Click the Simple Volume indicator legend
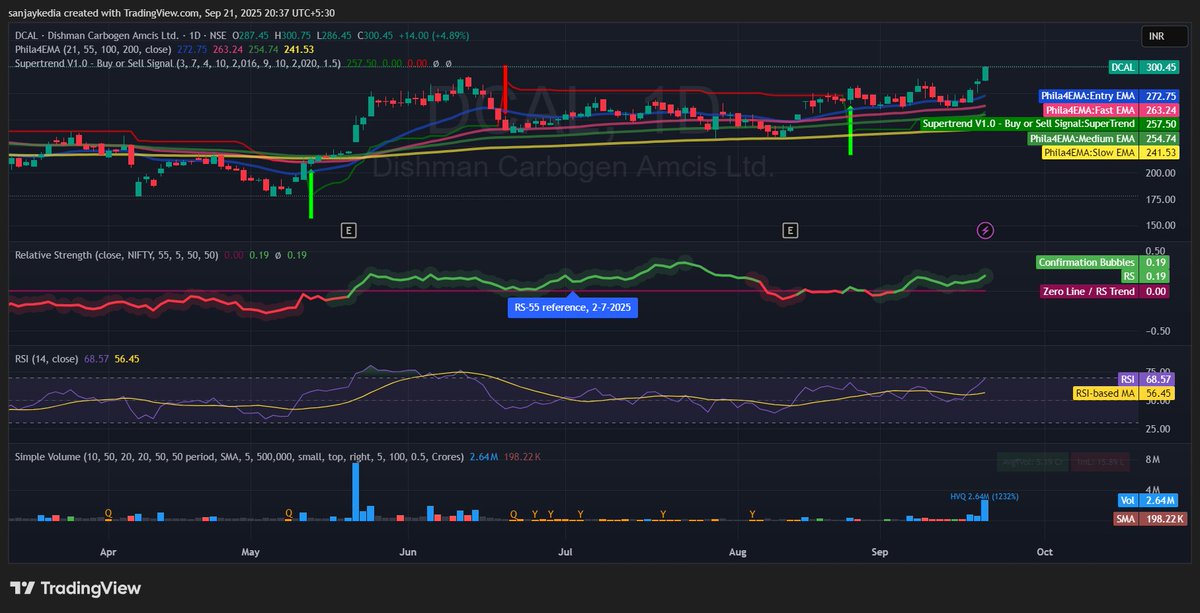The height and width of the screenshot is (613, 1200). tap(239, 456)
